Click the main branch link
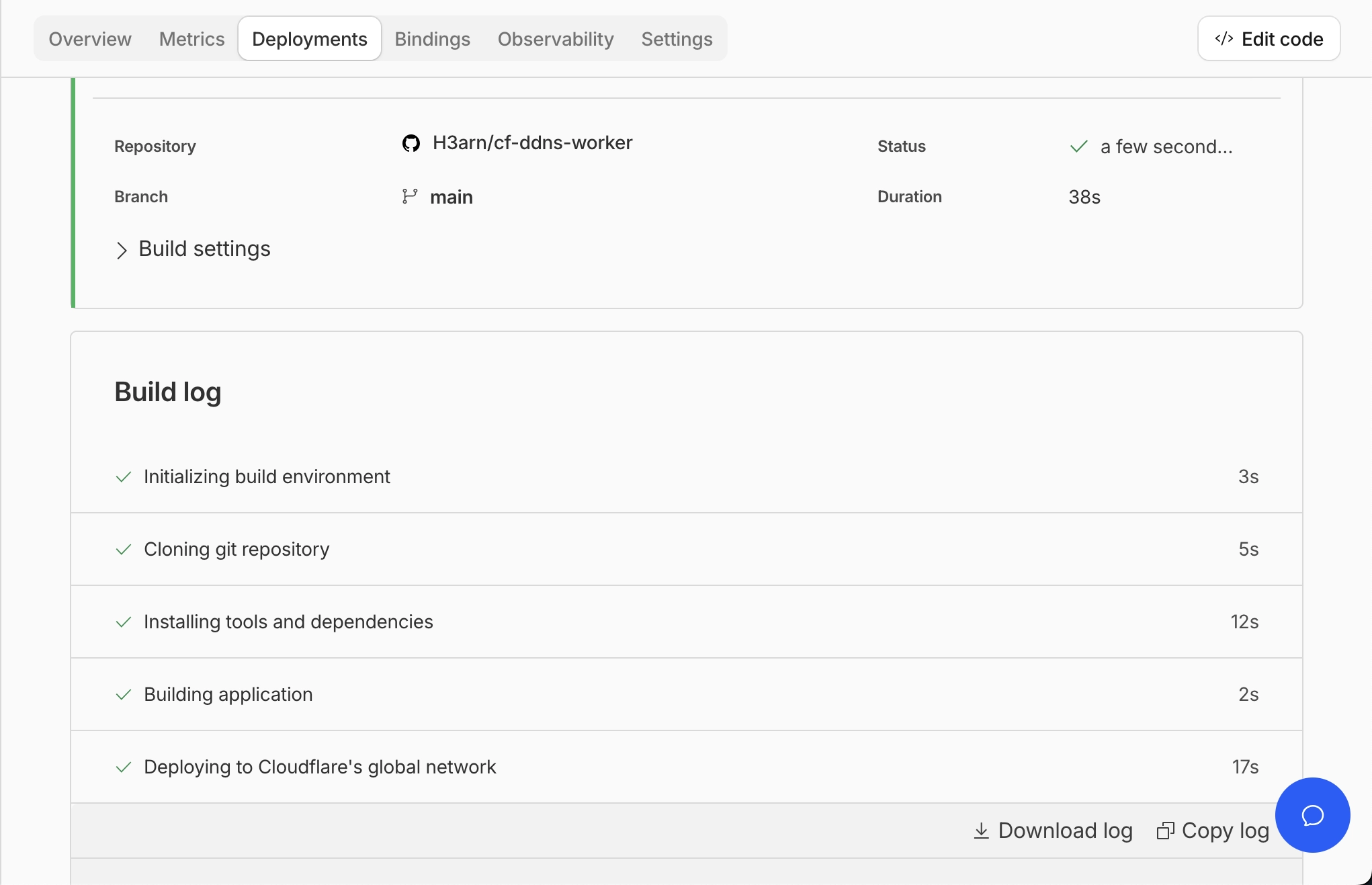Image resolution: width=1372 pixels, height=885 pixels. (451, 197)
